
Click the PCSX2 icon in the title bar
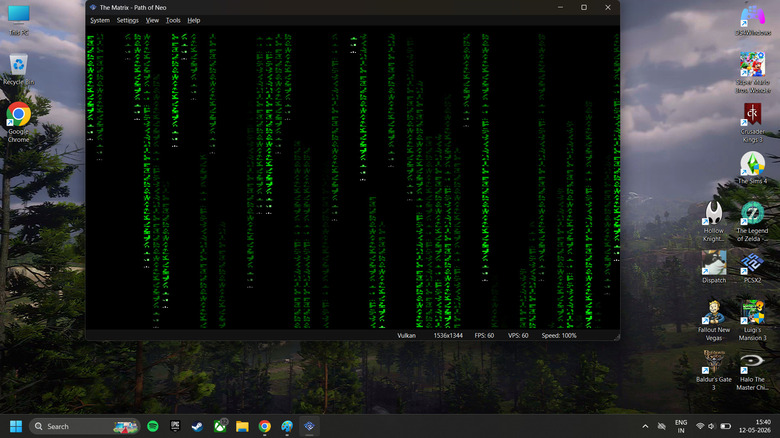[93, 7]
